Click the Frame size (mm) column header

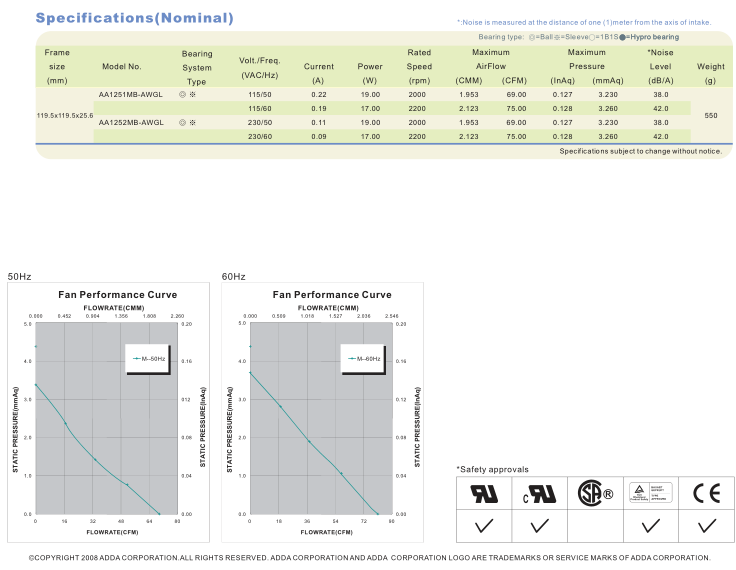pyautogui.click(x=57, y=67)
